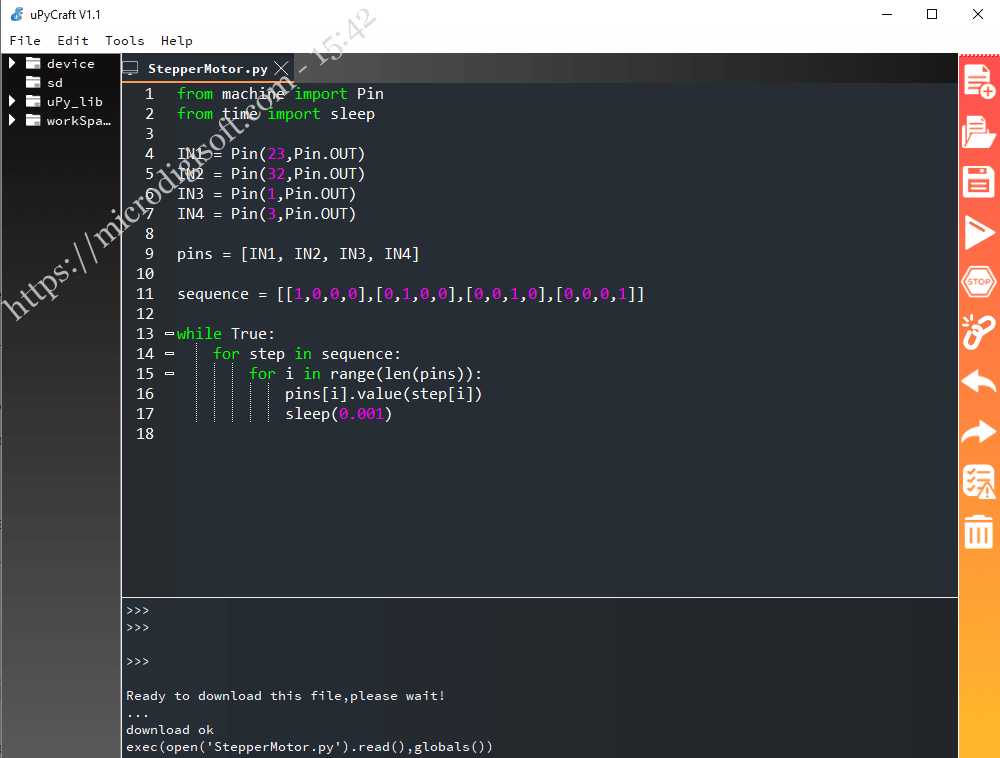This screenshot has width=1000, height=758.
Task: Expand the uPy_lib folder
Action: point(12,101)
